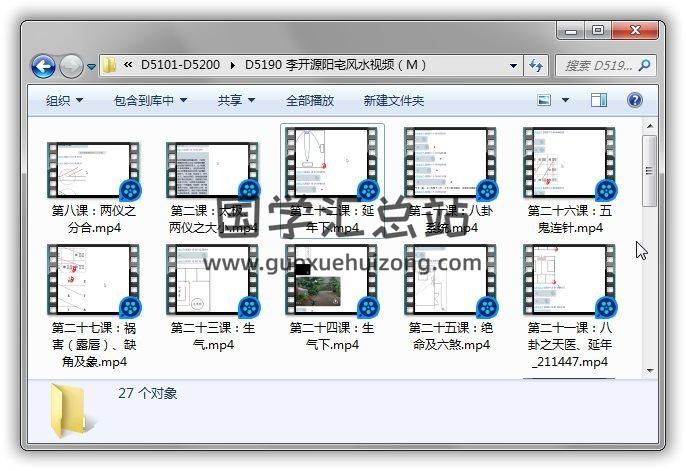Select video thumbnail 第二十课：八卦系统.mp4
Viewport: 686px width, 471px height.
point(450,163)
